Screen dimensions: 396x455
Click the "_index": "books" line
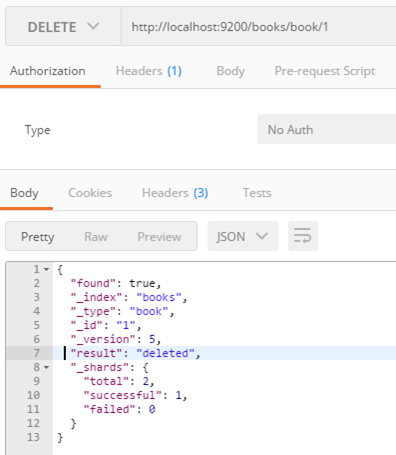coord(129,297)
